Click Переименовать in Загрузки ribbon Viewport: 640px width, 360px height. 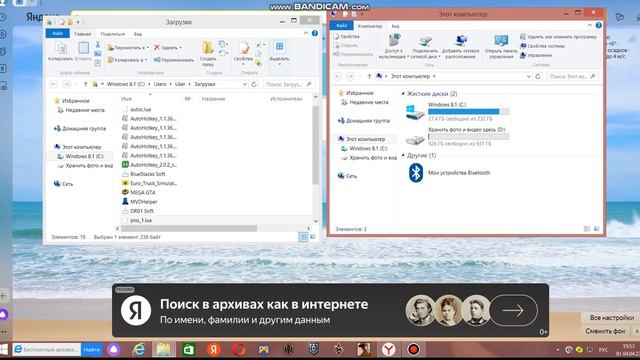(x=173, y=60)
